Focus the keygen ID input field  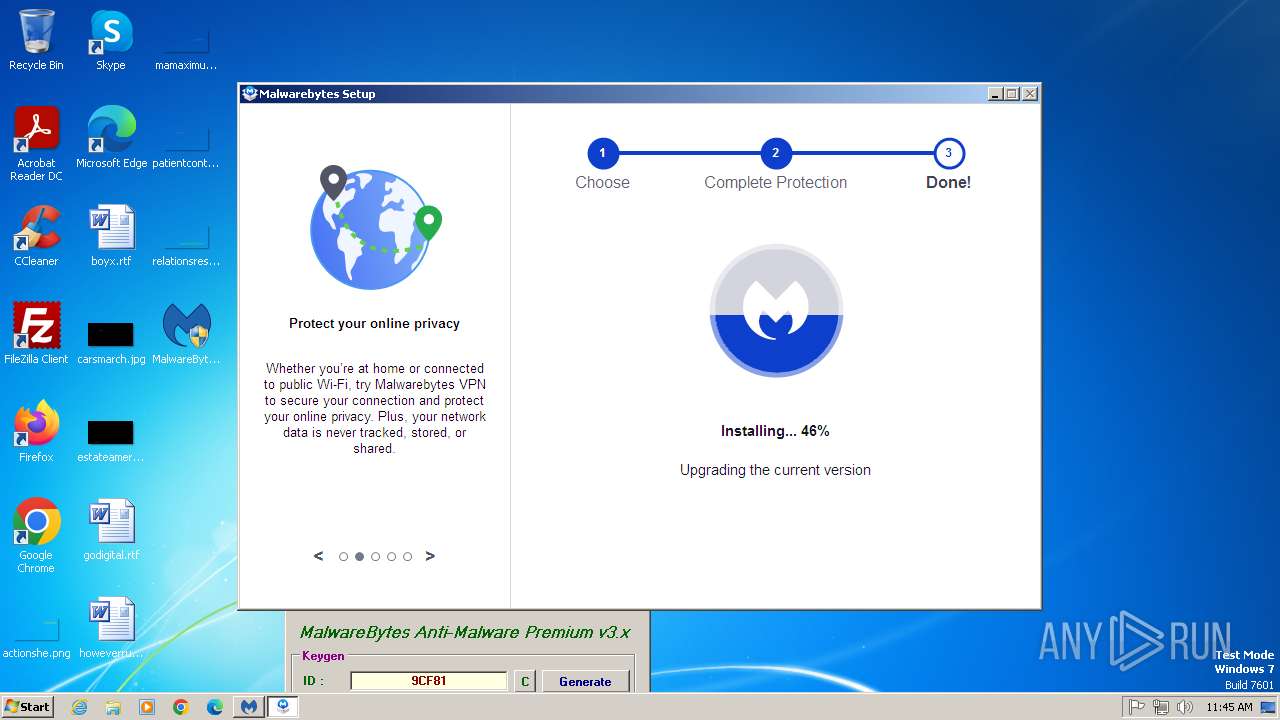(x=429, y=681)
